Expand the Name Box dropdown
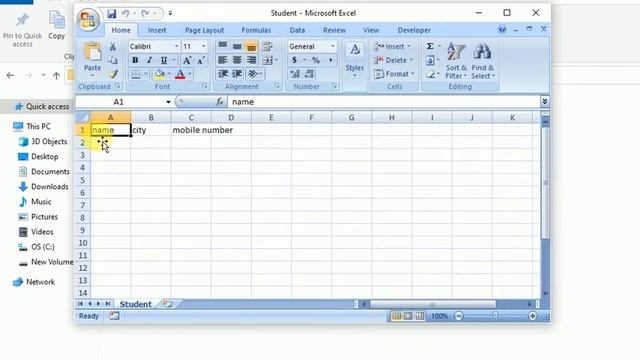This screenshot has width=640, height=360. (x=168, y=102)
